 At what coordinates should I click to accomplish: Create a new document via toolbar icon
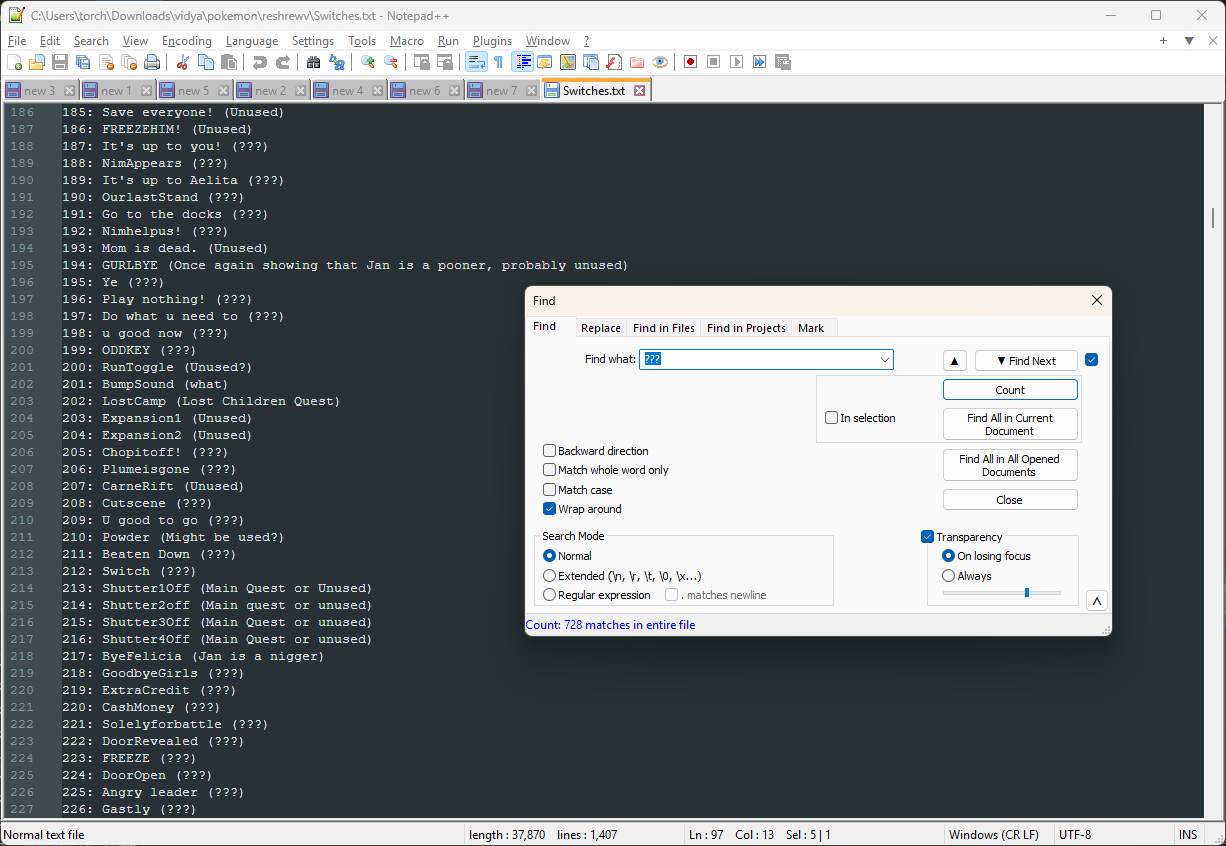point(14,62)
